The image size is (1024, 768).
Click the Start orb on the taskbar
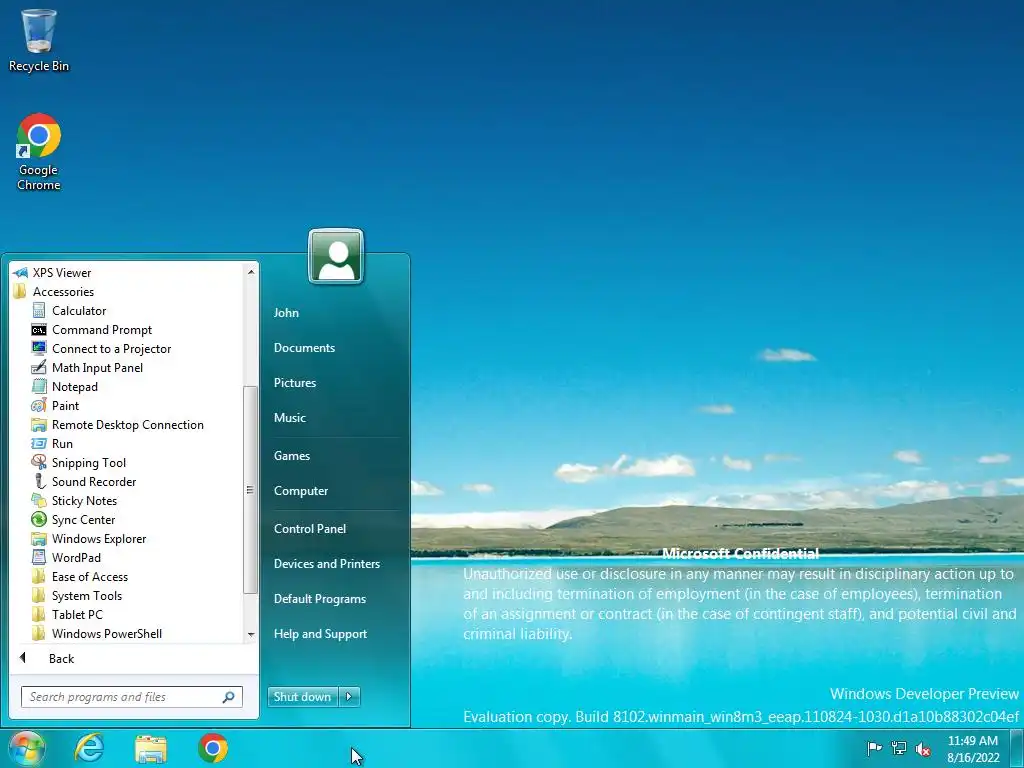pyautogui.click(x=26, y=748)
